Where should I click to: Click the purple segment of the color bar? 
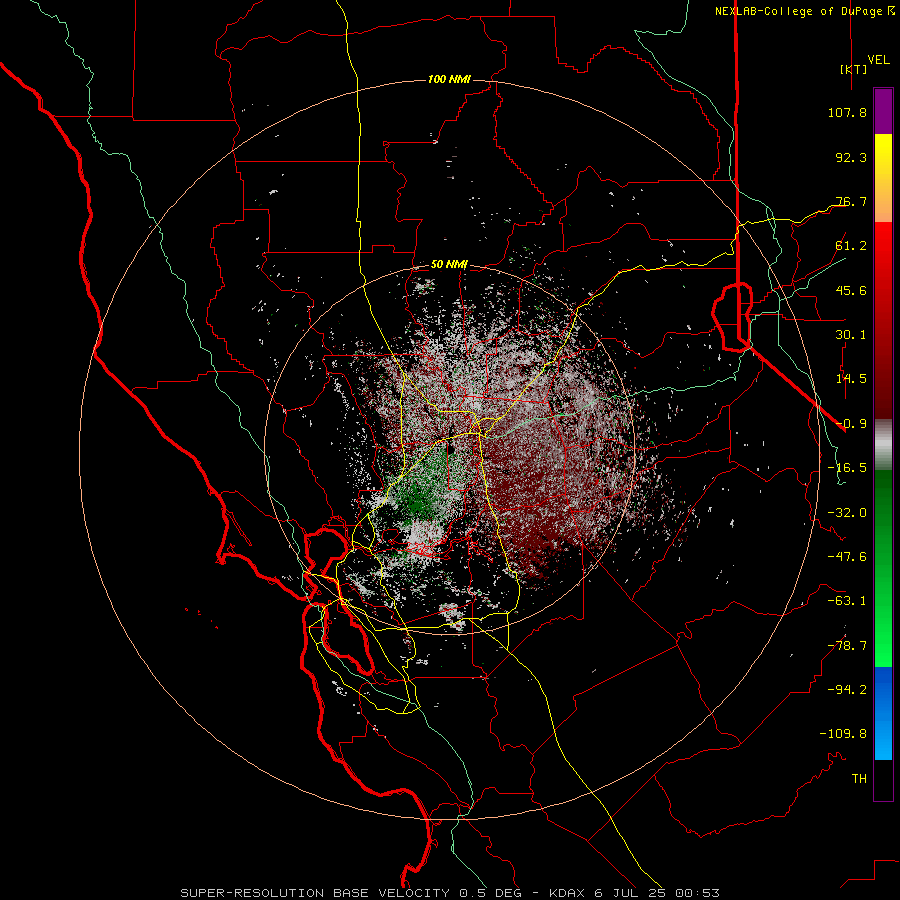tap(883, 111)
